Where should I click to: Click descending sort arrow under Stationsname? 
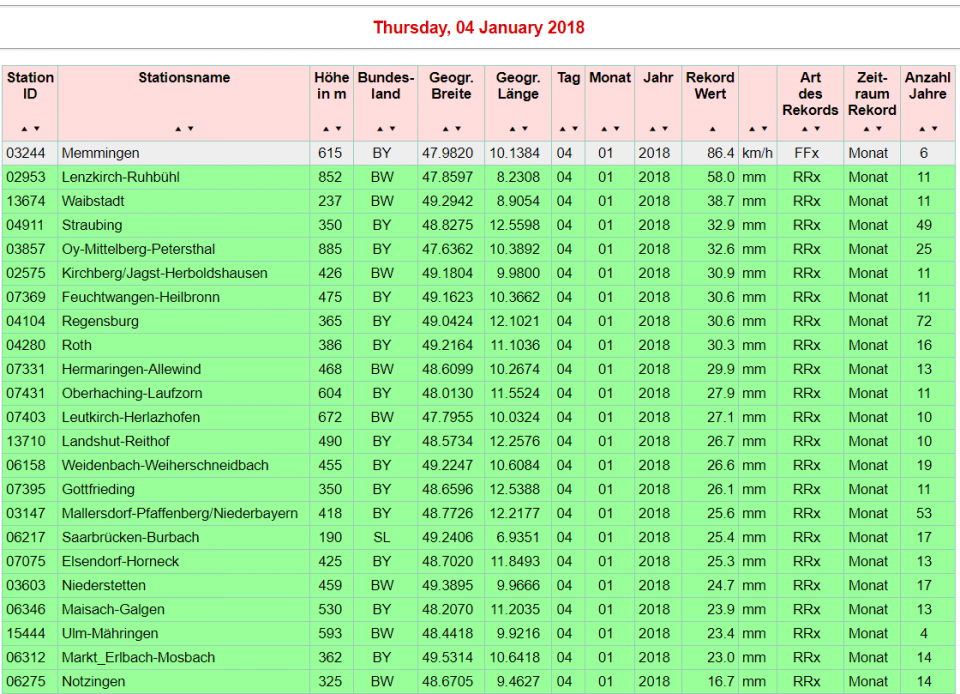point(190,129)
